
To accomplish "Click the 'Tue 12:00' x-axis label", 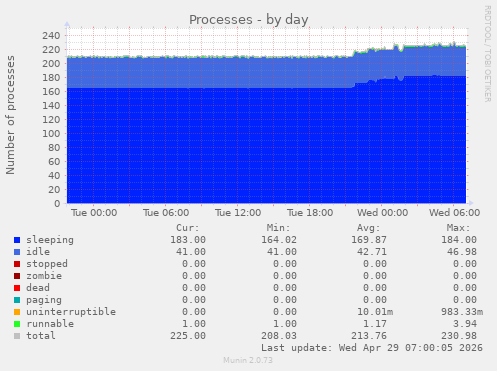I will pos(238,213).
